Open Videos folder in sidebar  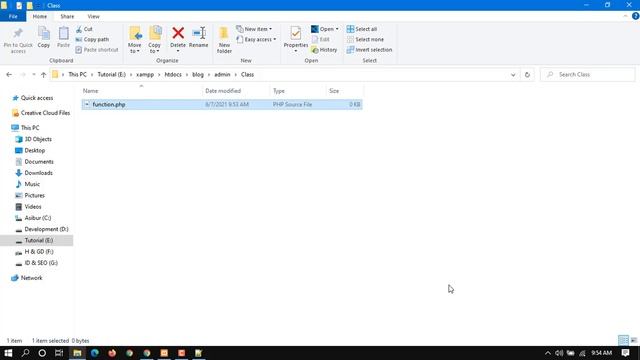coord(33,207)
